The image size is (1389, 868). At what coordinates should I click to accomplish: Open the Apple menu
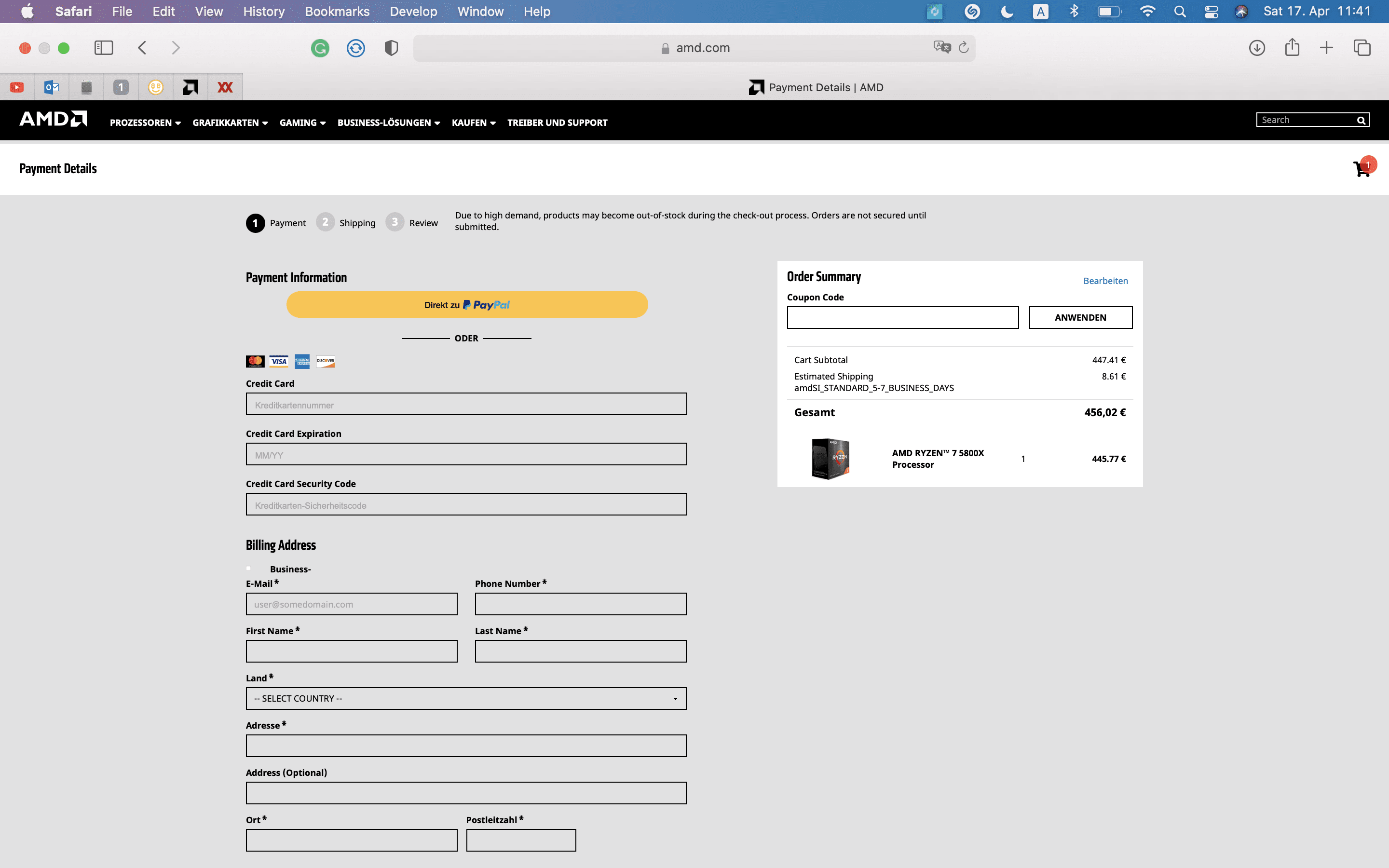[27, 12]
